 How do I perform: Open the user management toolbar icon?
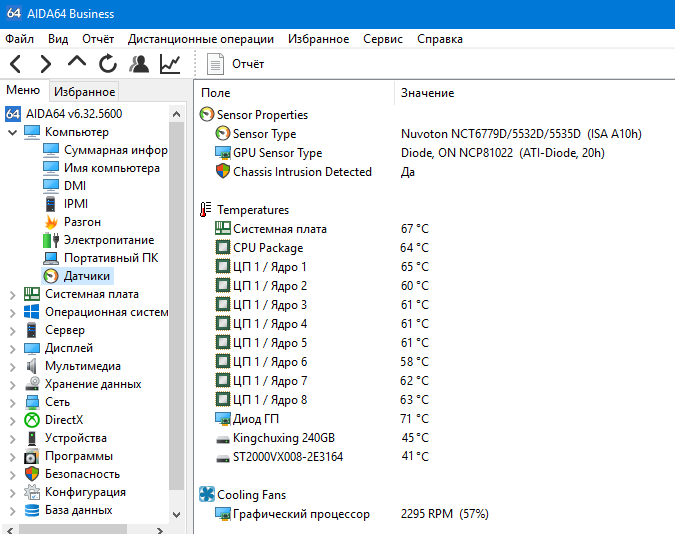coord(139,64)
